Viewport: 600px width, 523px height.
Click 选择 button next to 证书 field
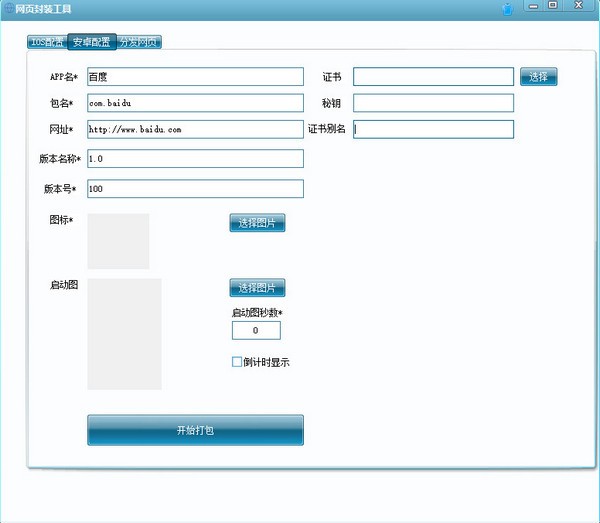point(538,77)
